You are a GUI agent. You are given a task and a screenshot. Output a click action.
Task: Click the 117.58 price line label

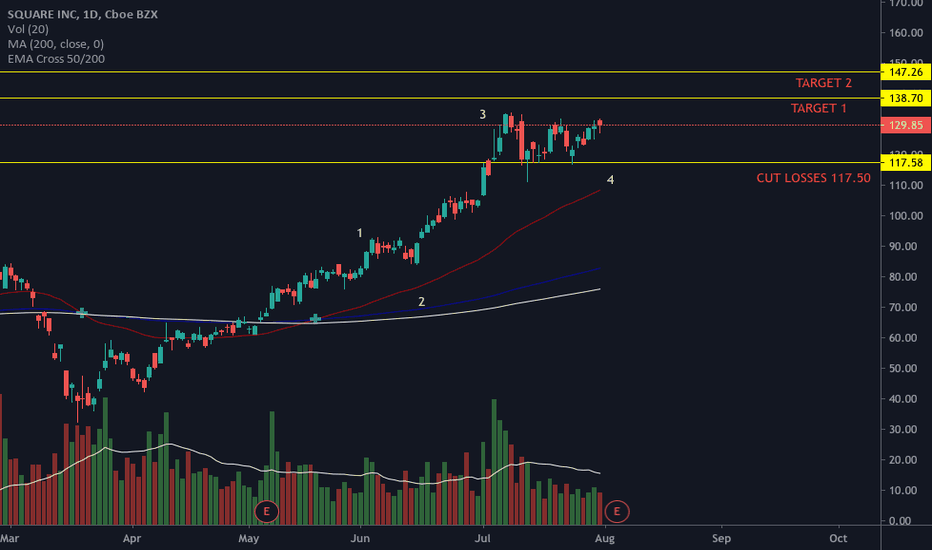tap(905, 162)
